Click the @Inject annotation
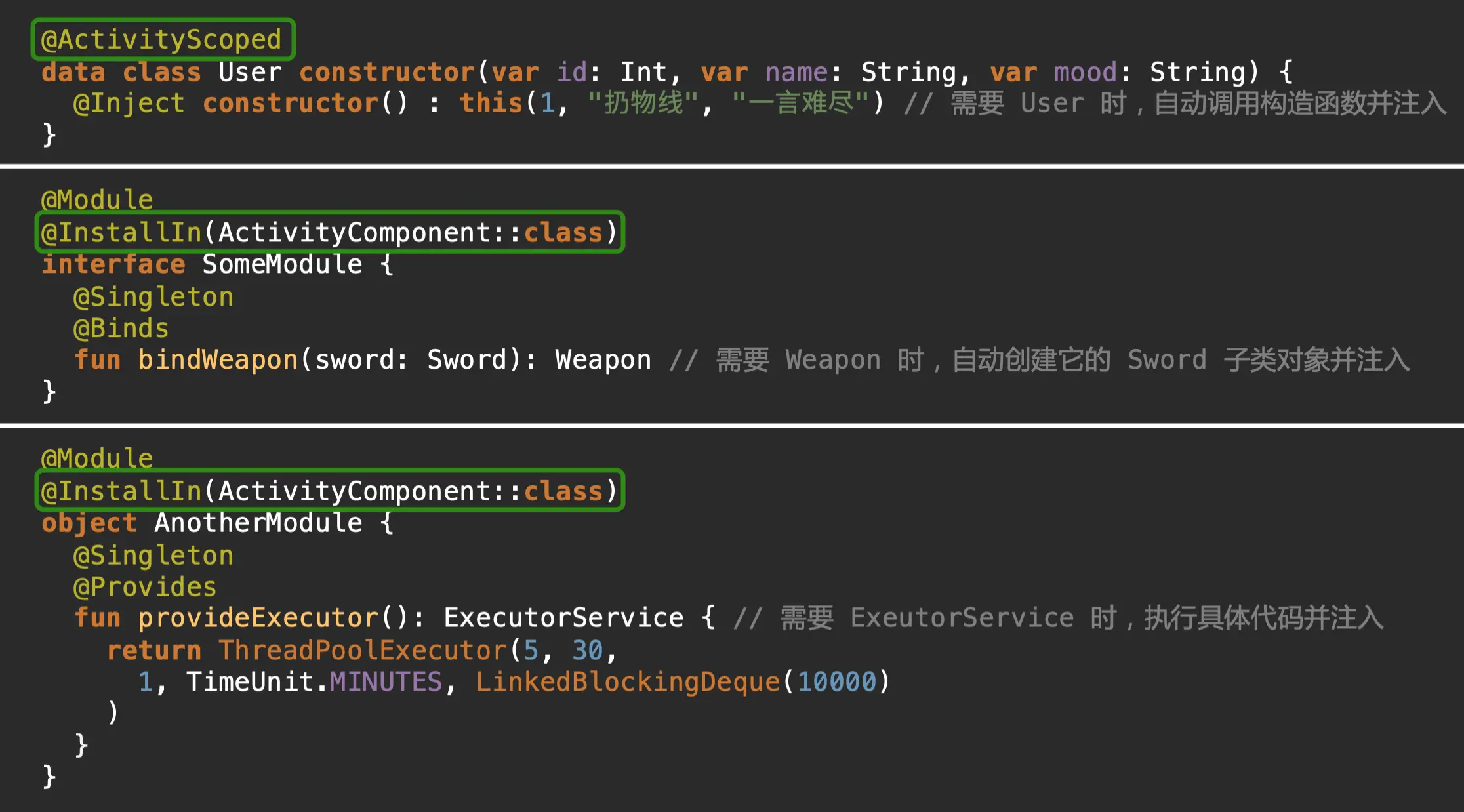1464x812 pixels. [x=129, y=104]
